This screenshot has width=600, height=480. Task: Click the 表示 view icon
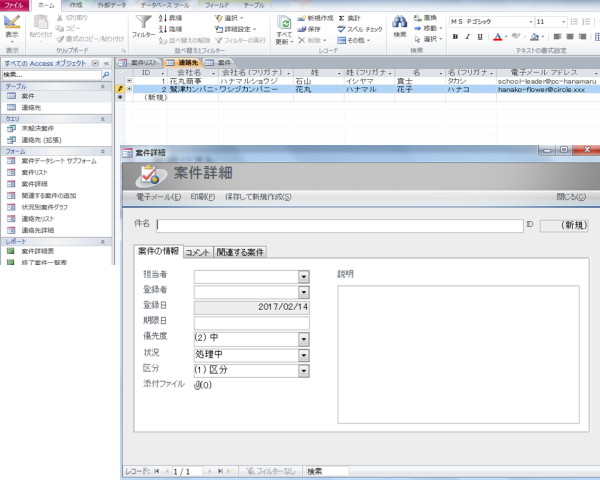(x=12, y=24)
